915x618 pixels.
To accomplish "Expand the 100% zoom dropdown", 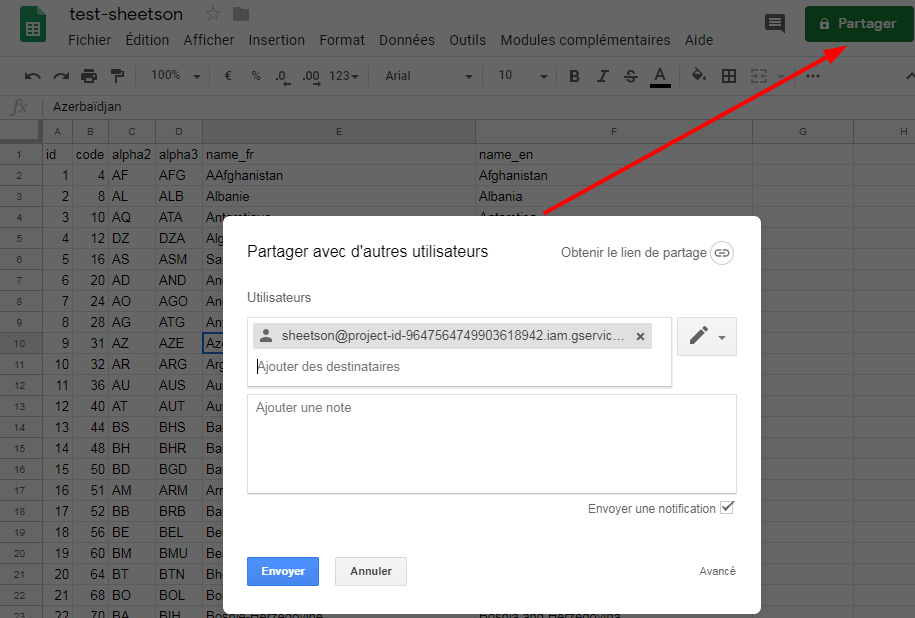I will coord(175,76).
